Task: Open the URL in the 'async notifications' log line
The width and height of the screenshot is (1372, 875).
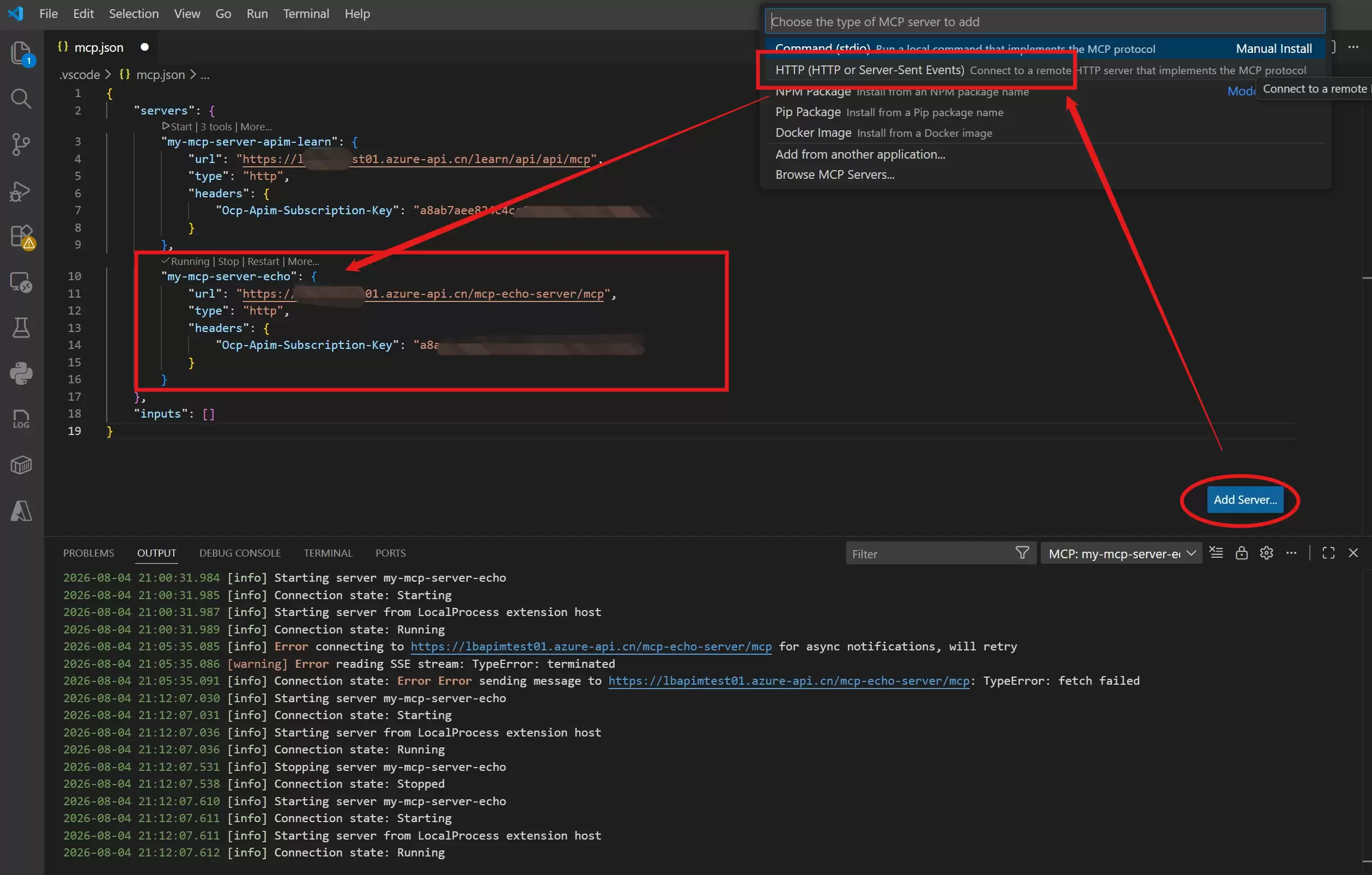Action: [x=591, y=647]
